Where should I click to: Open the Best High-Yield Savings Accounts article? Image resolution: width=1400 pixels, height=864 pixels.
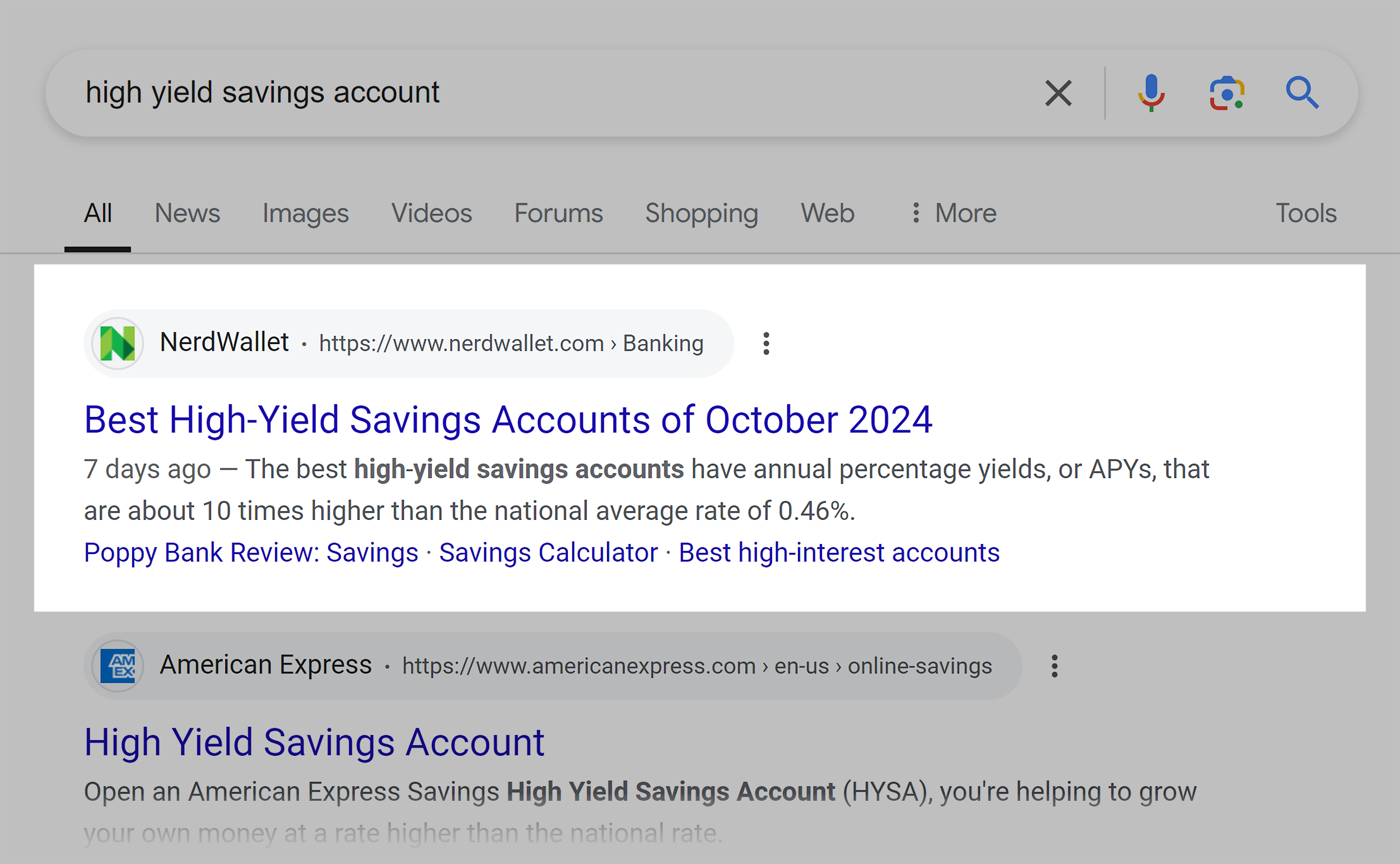pyautogui.click(x=508, y=420)
